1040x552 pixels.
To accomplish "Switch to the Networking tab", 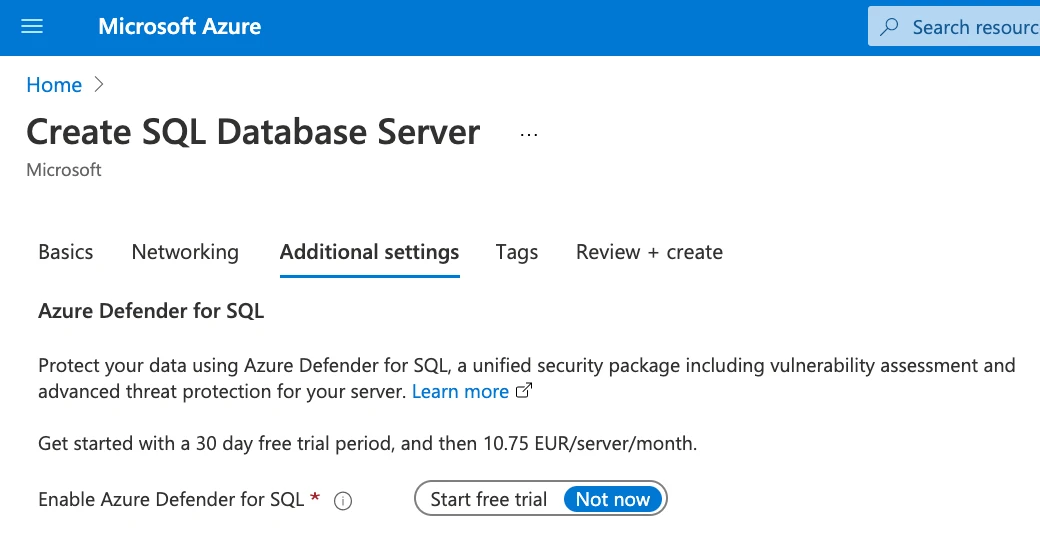I will (x=185, y=252).
